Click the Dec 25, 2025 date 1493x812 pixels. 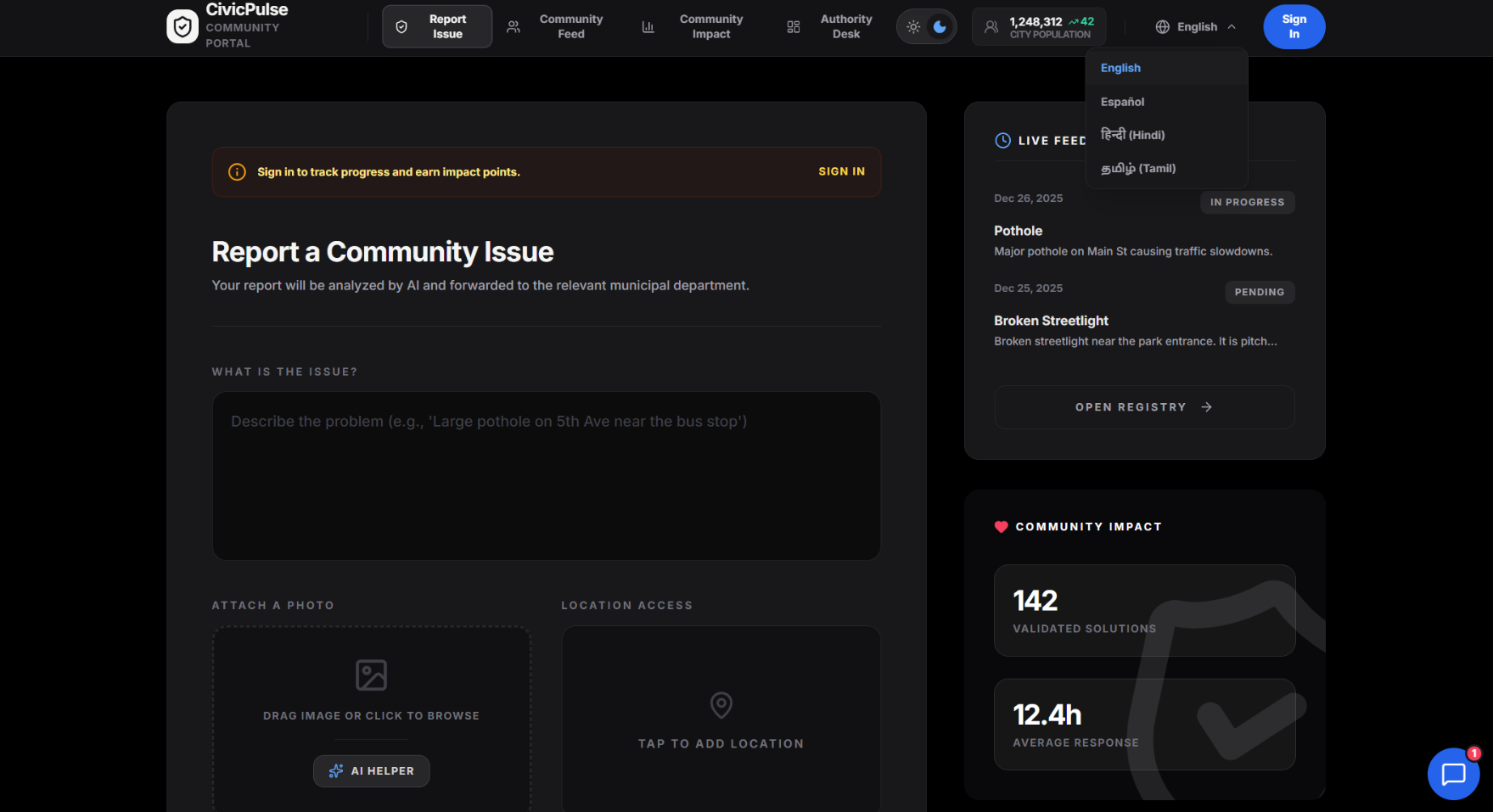(x=1028, y=288)
